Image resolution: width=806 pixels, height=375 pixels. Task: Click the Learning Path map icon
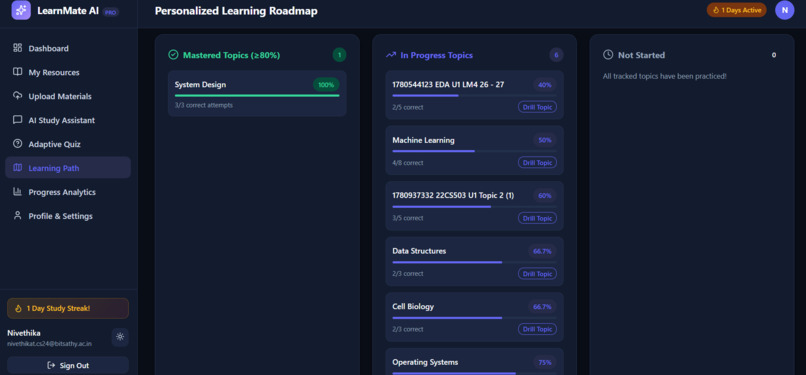click(17, 167)
